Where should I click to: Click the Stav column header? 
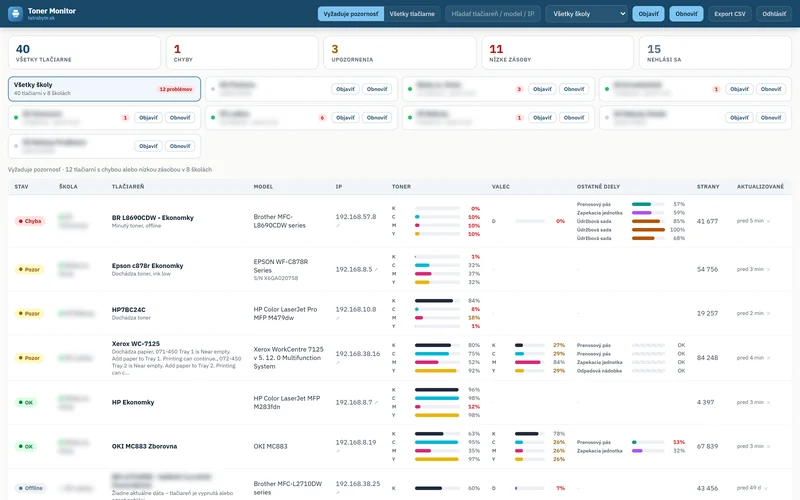(x=21, y=187)
